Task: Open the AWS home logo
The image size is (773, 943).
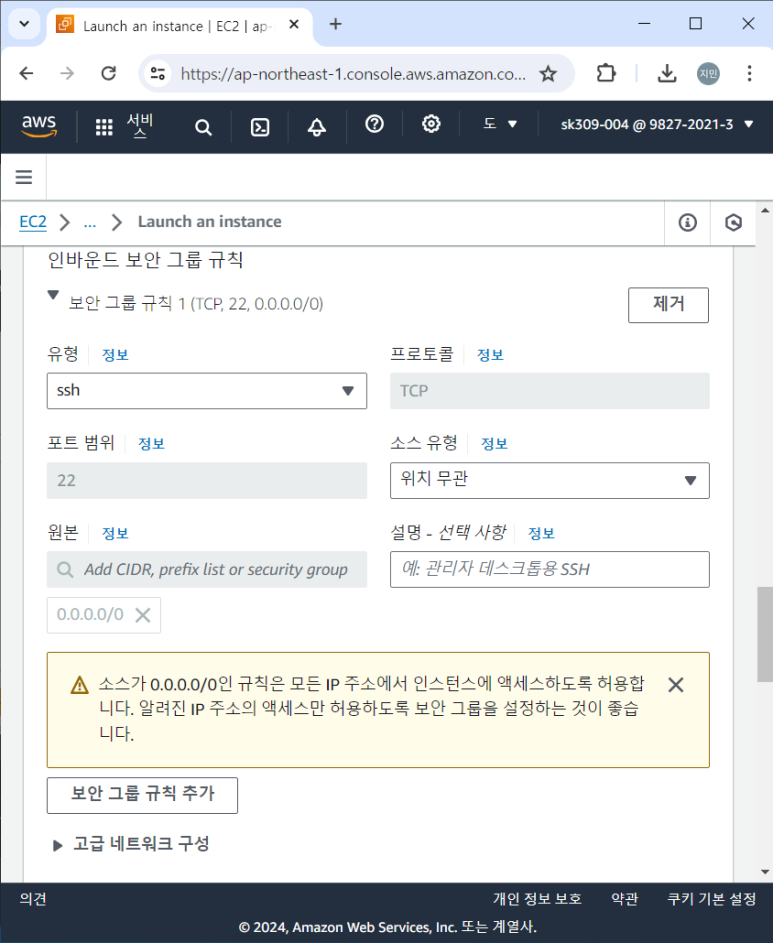Action: 39,125
